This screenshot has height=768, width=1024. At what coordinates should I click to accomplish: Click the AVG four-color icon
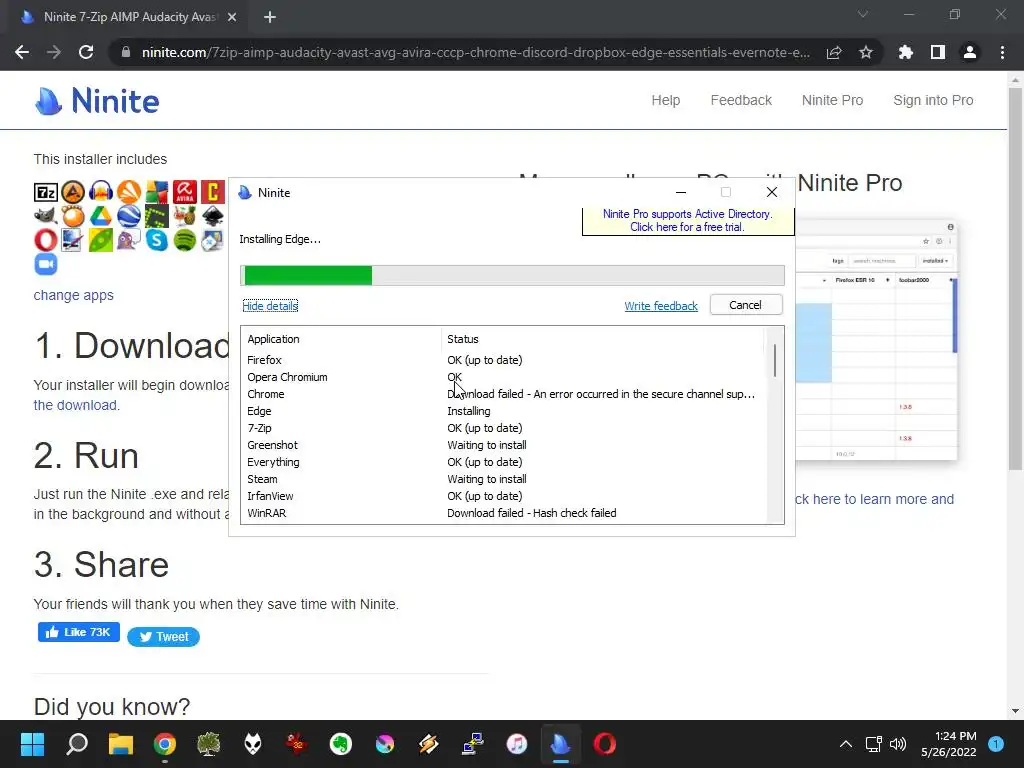pyautogui.click(x=157, y=192)
